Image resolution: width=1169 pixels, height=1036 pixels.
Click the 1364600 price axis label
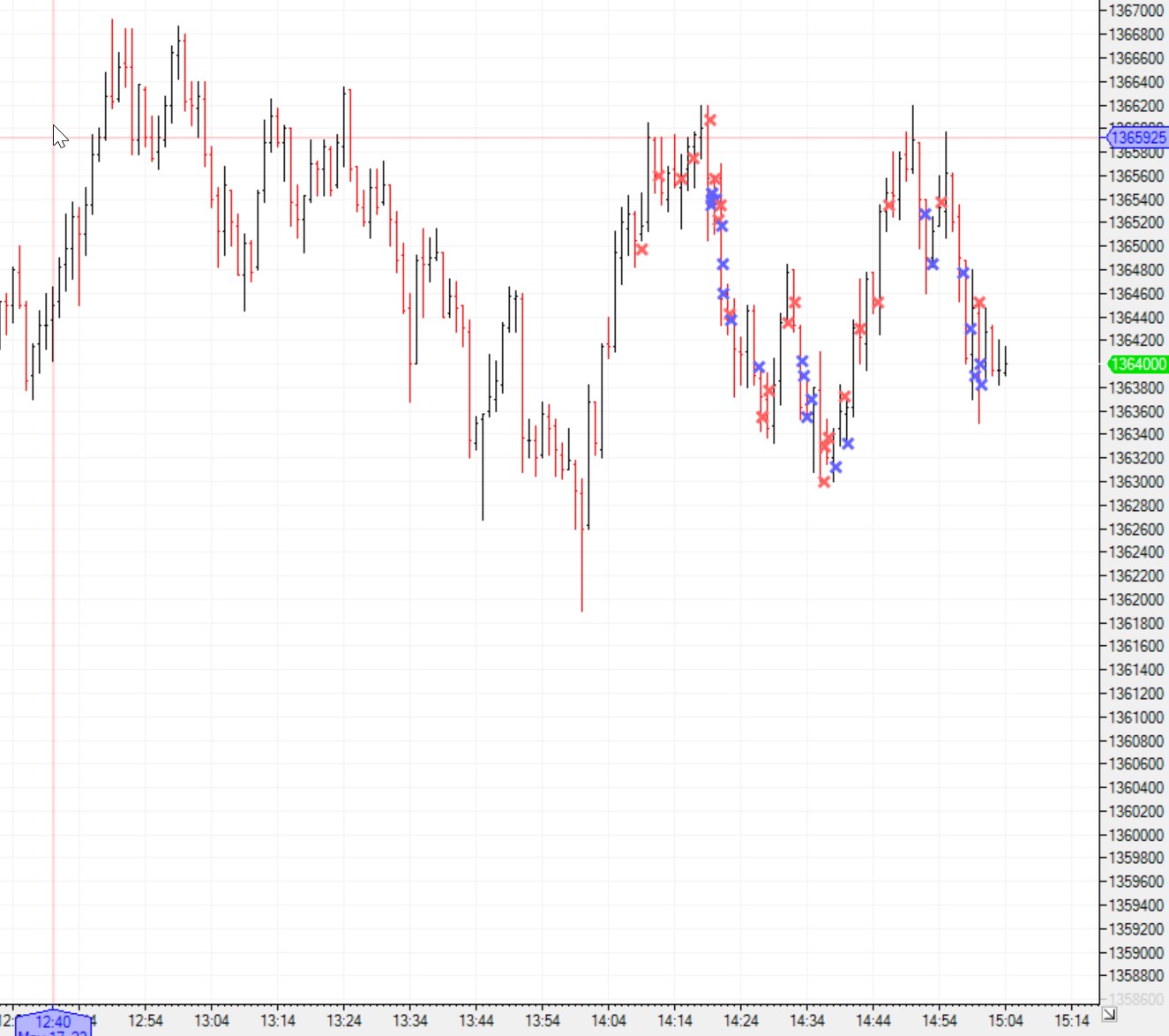click(1136, 294)
